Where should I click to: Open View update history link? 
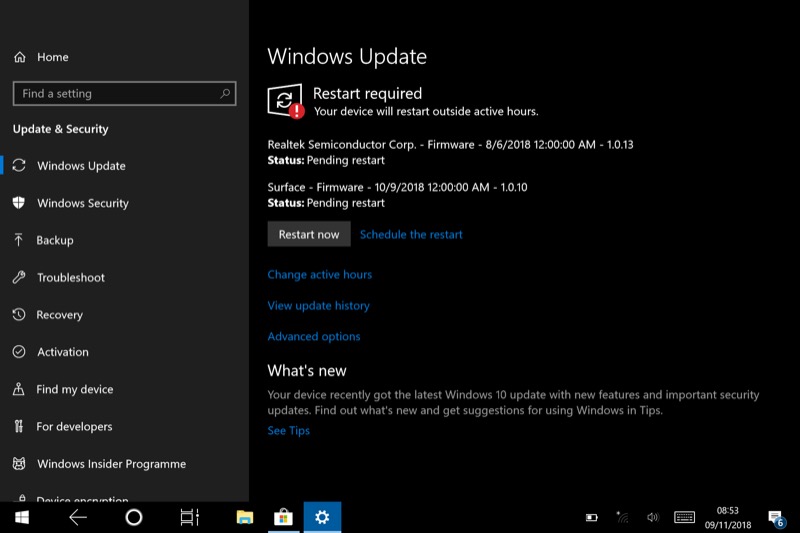click(x=318, y=306)
